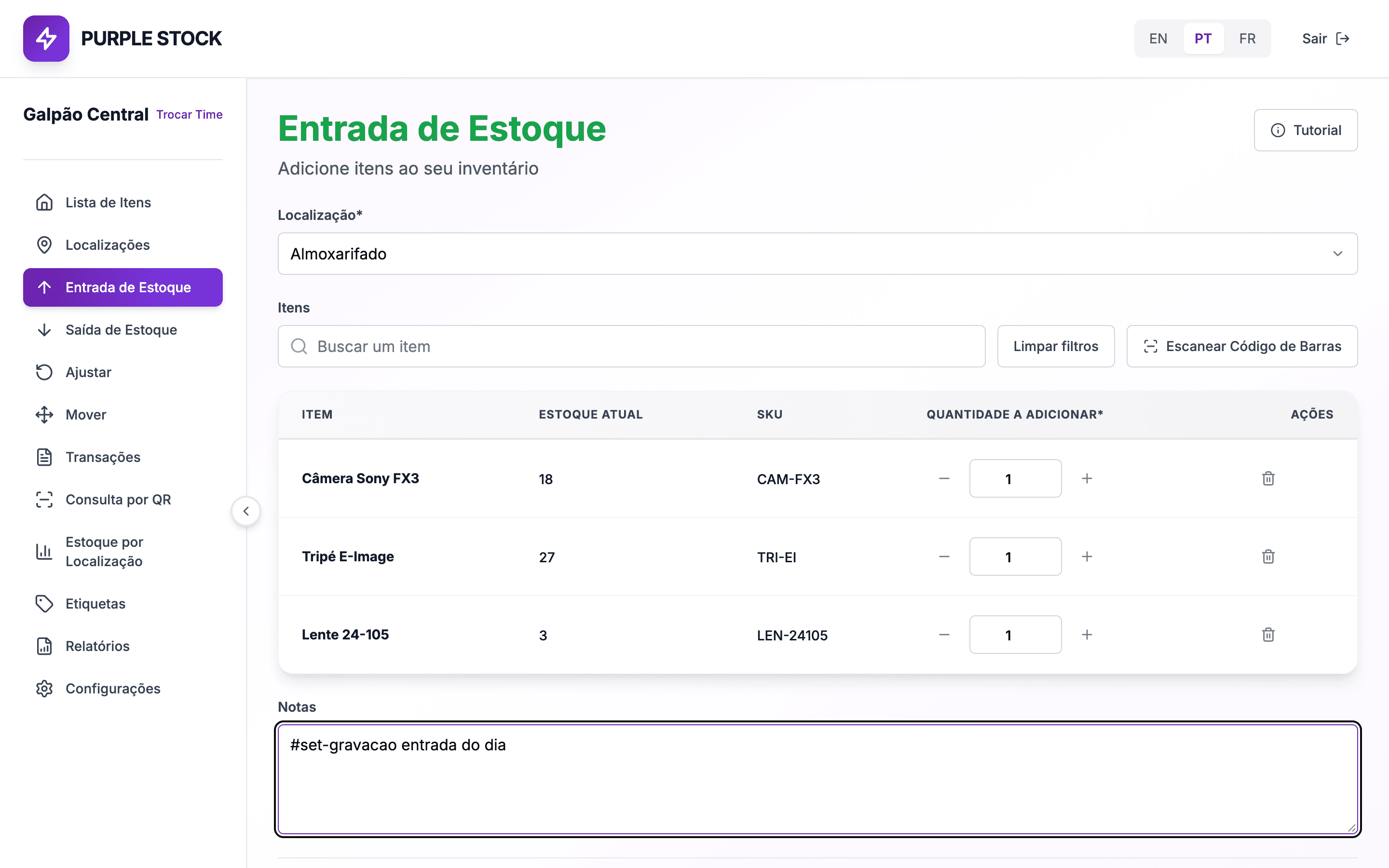This screenshot has height=868, width=1389.
Task: Delete the Tripé E-Image row
Action: click(1268, 556)
